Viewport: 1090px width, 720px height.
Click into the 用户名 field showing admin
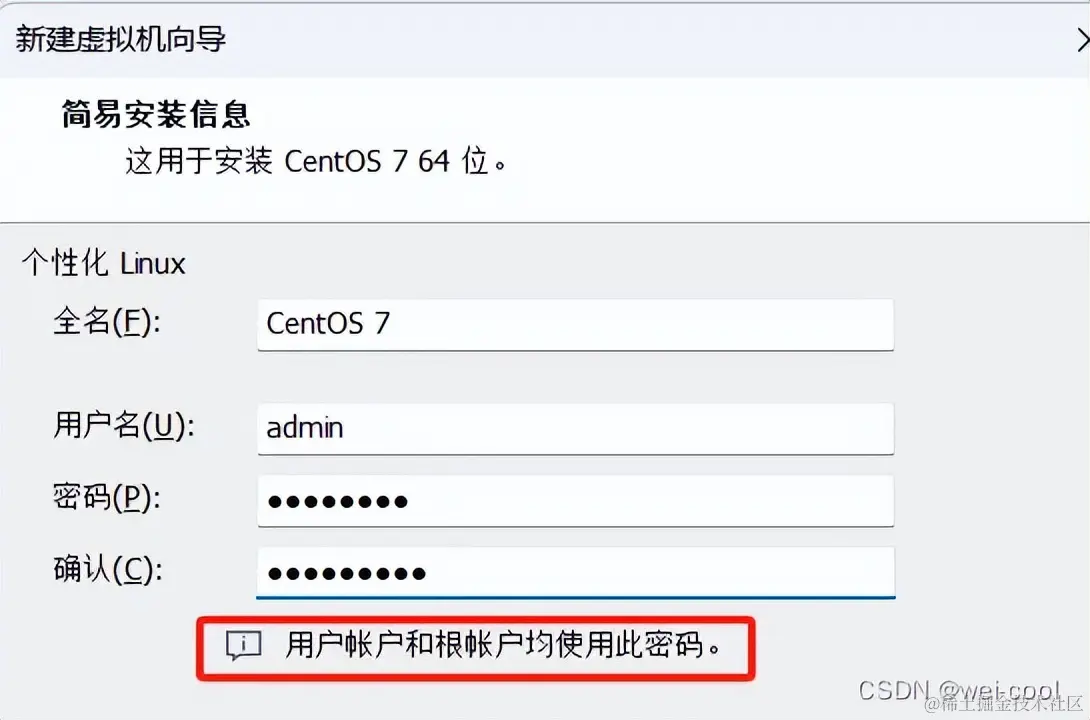coord(575,429)
